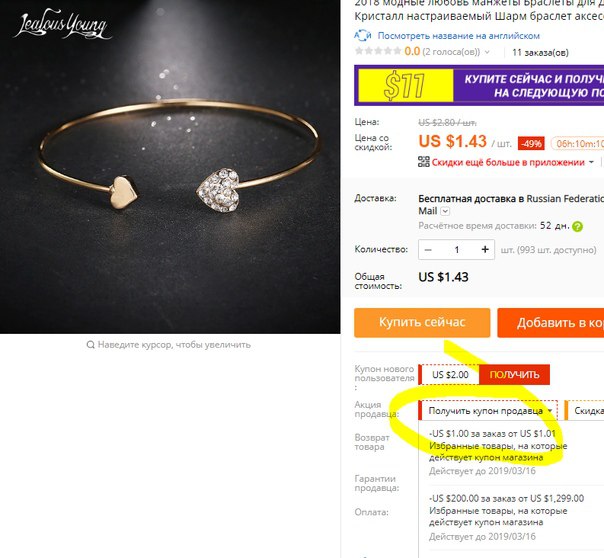Click the green help icon beside delivery time

coord(577,226)
